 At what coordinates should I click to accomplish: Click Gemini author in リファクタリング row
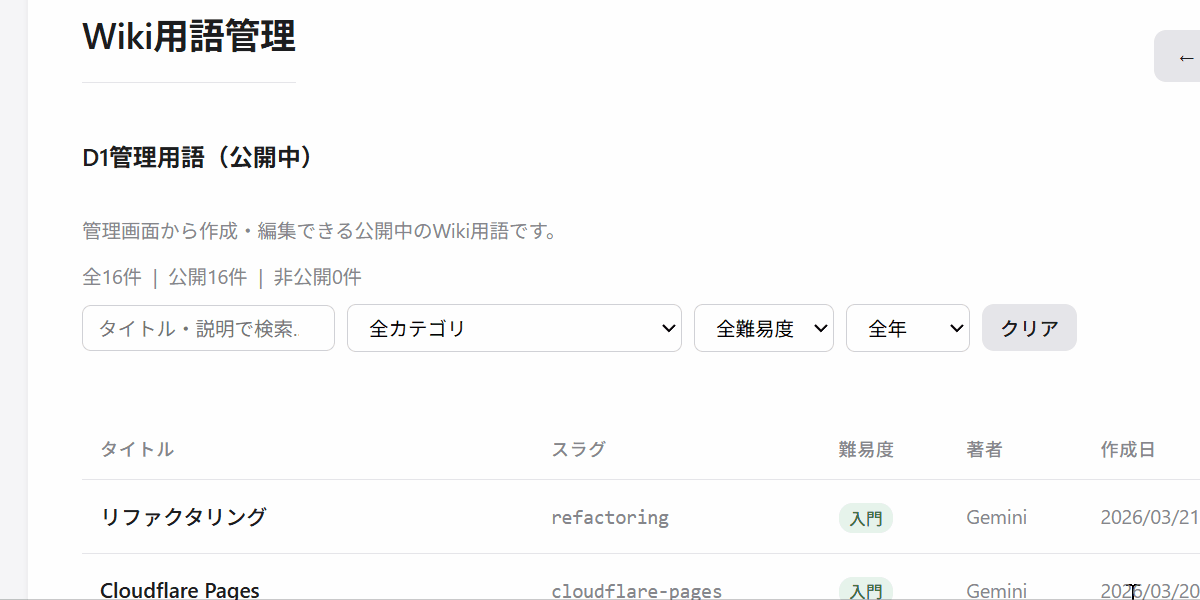[996, 517]
